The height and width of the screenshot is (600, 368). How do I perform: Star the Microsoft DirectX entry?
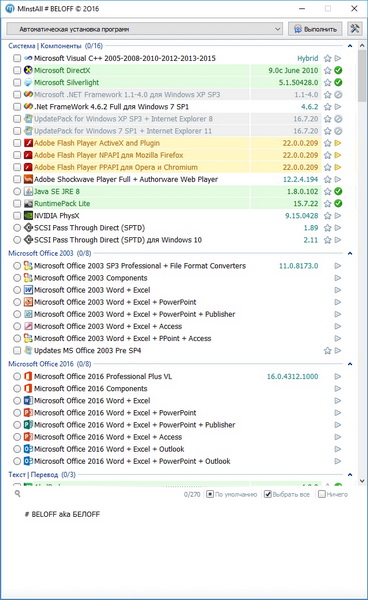[327, 70]
